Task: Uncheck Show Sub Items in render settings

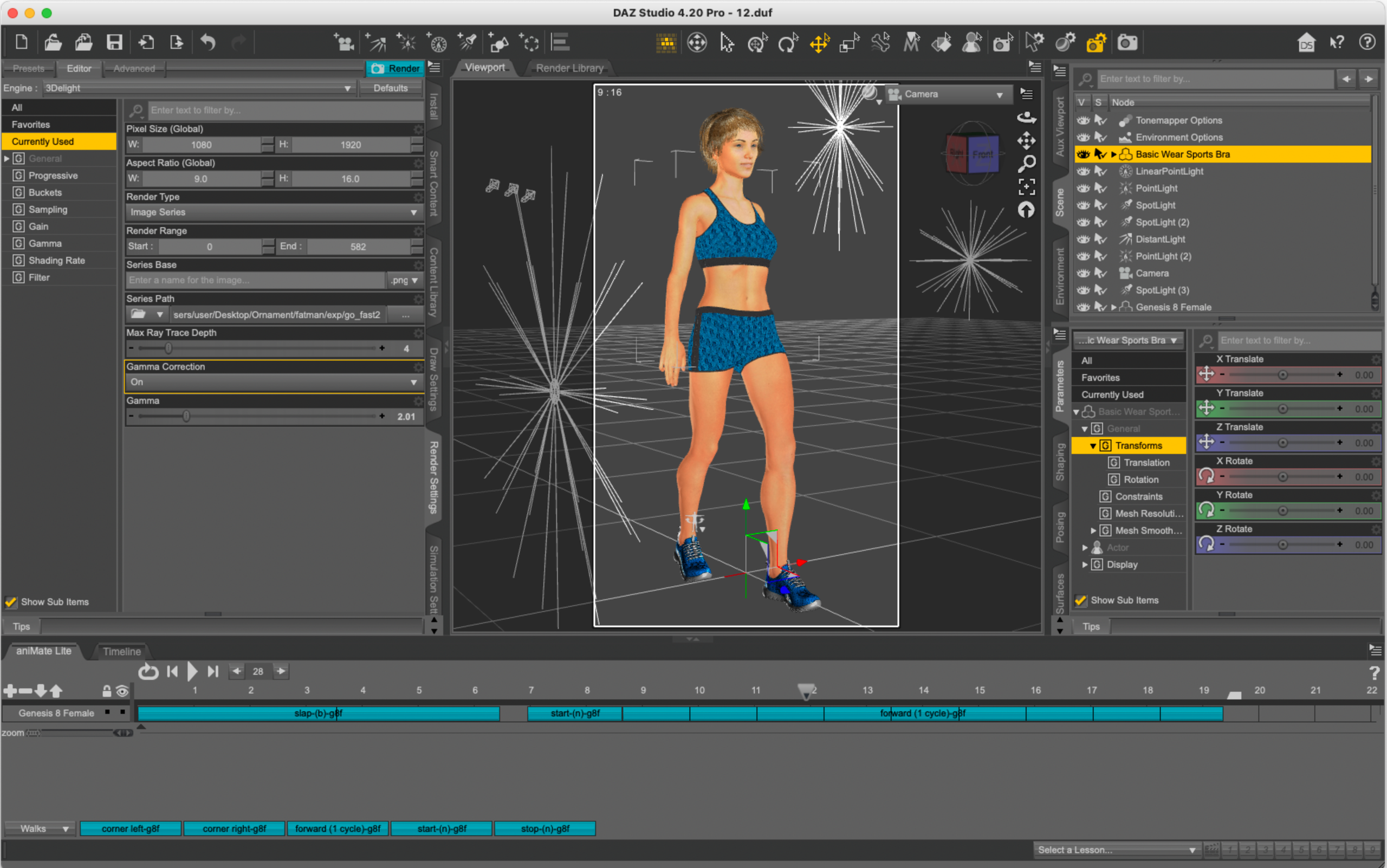Action: pyautogui.click(x=11, y=601)
